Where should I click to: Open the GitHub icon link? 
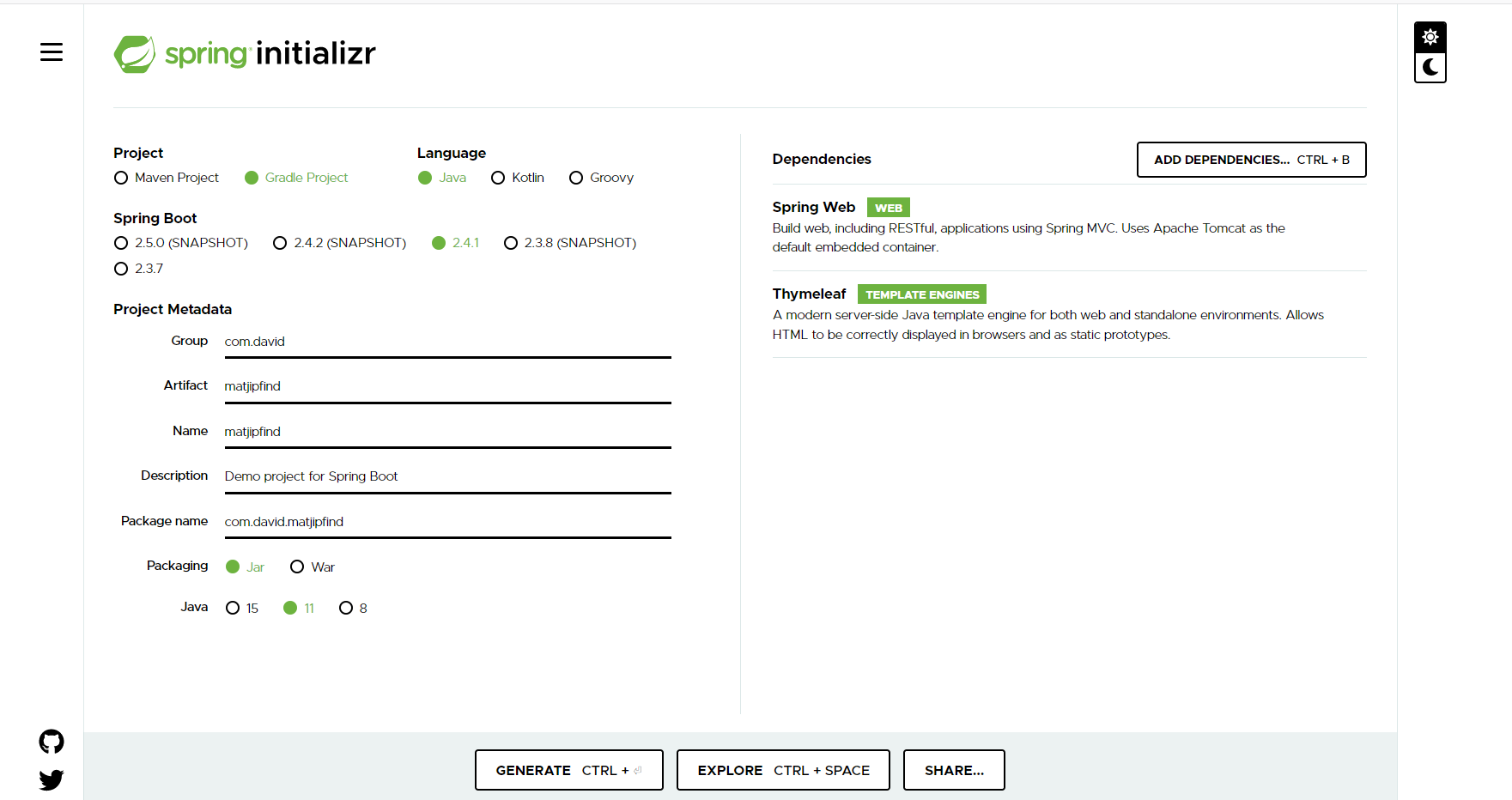click(52, 742)
